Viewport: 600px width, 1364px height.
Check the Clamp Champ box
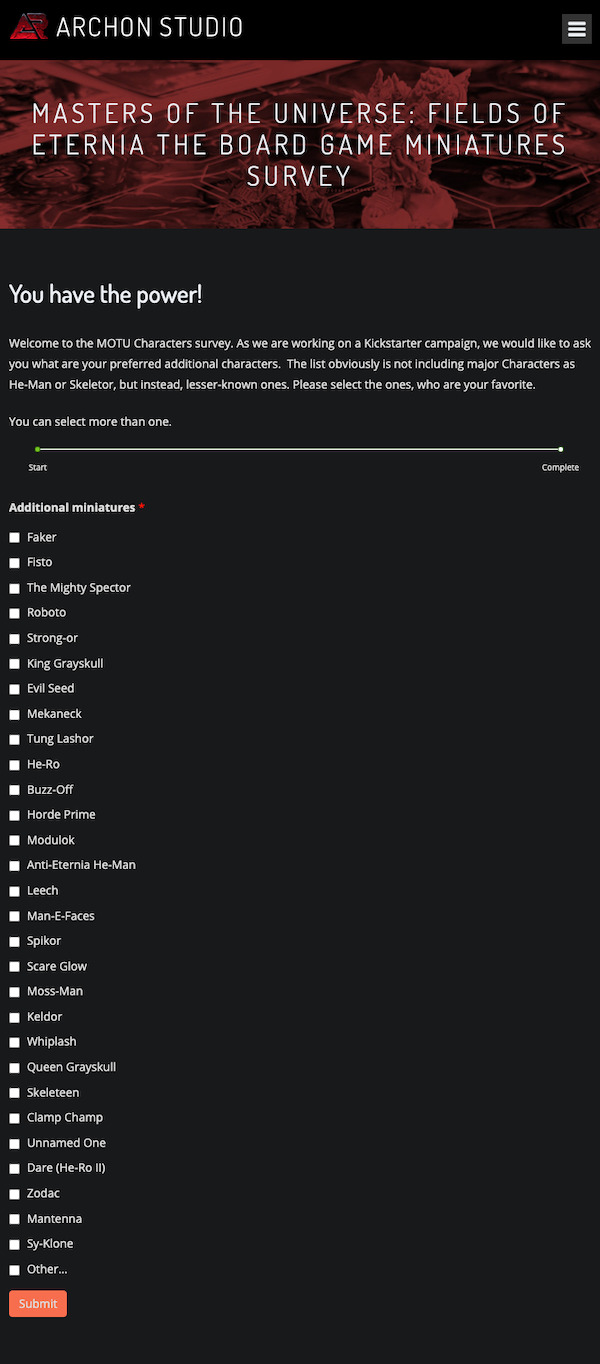15,1118
